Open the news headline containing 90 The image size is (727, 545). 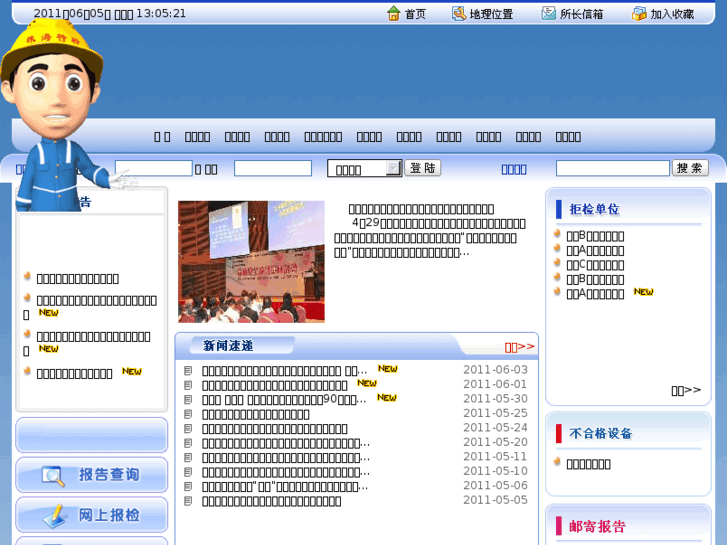(284, 399)
